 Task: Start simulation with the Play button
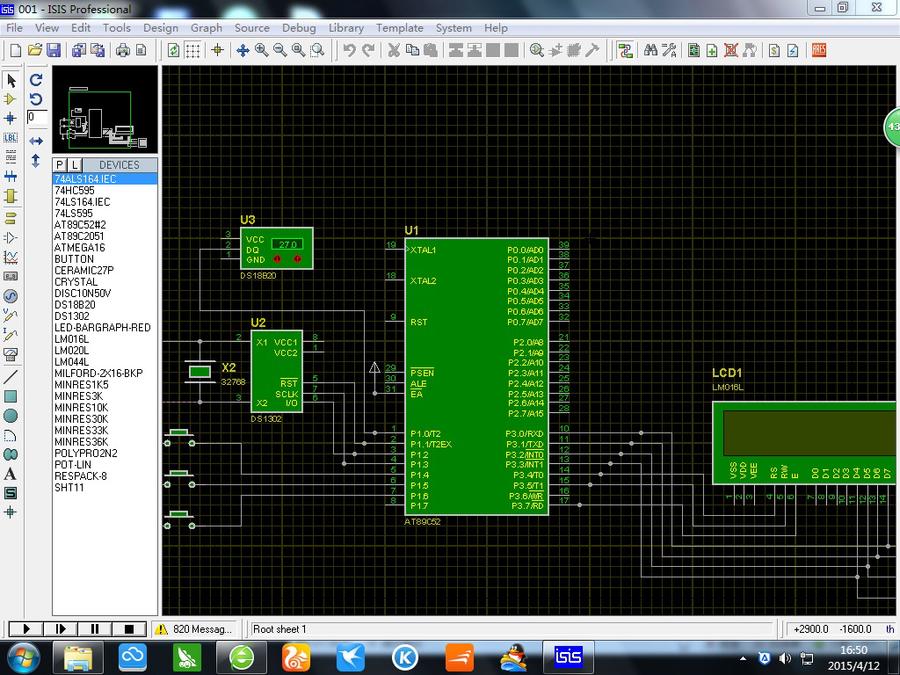pyautogui.click(x=25, y=629)
